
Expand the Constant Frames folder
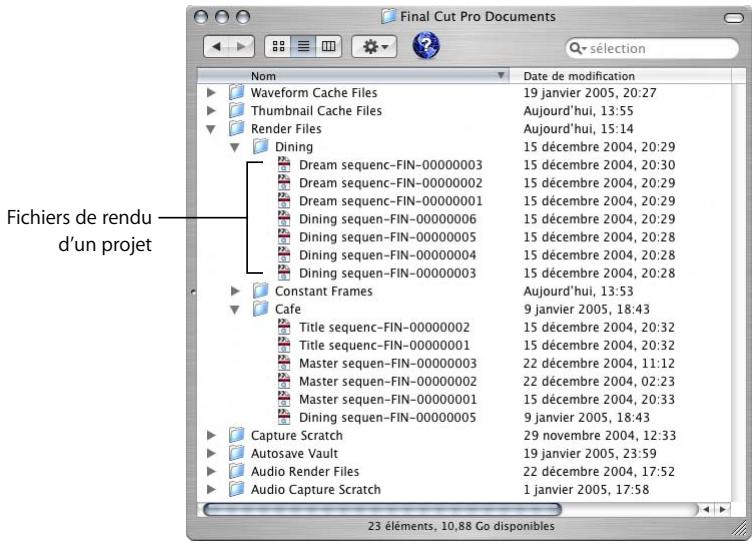coord(235,291)
